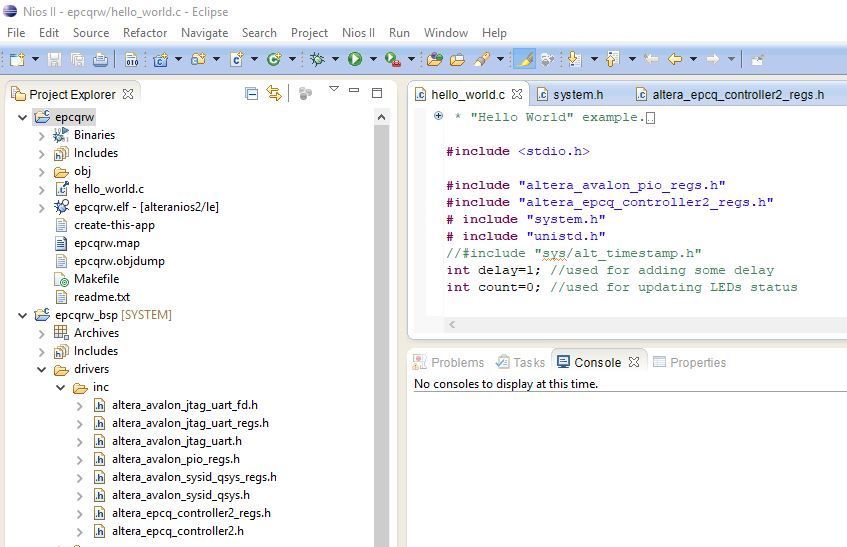
Task: Open the Problems view tab
Action: click(x=456, y=362)
